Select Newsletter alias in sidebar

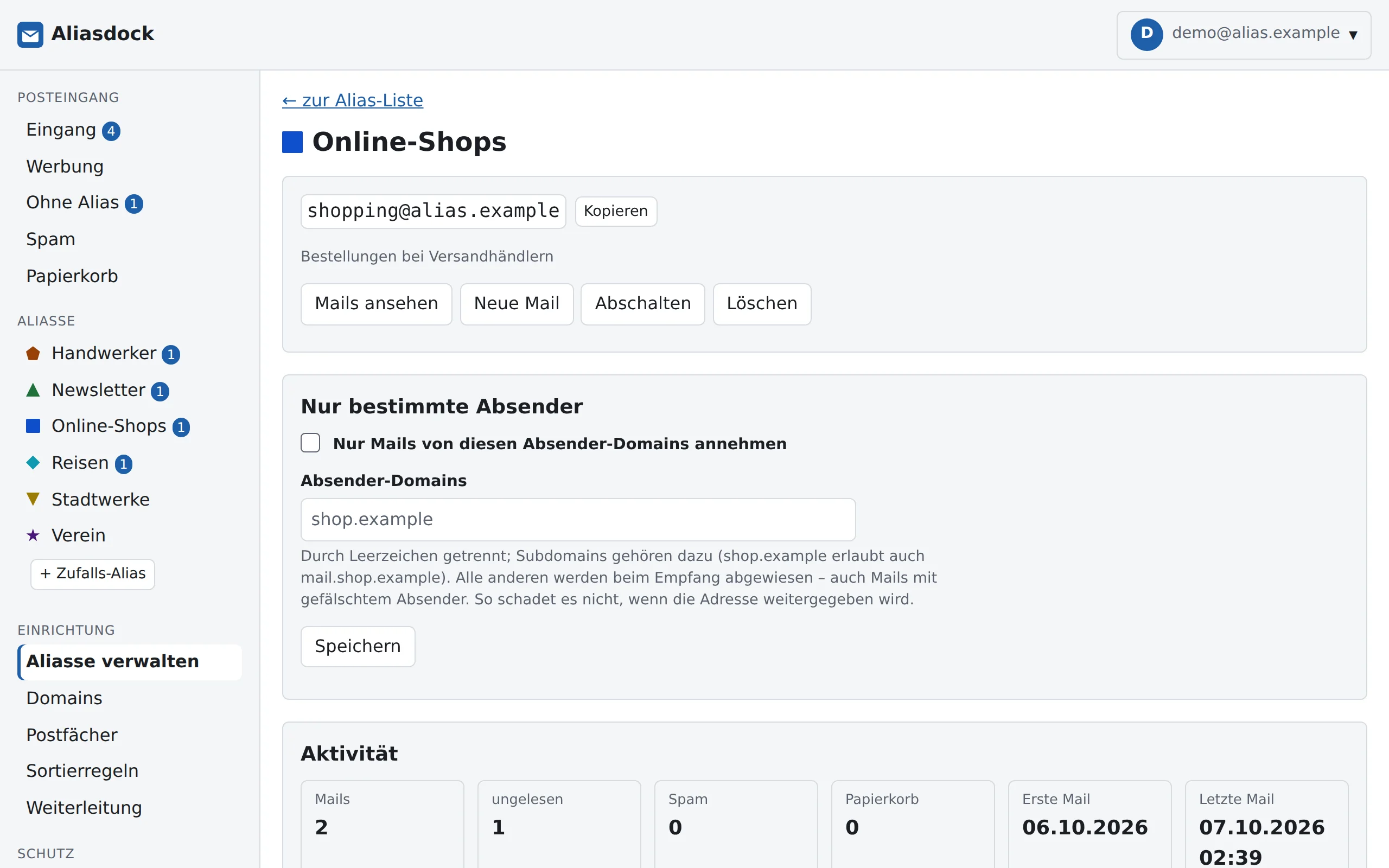pyautogui.click(x=130, y=391)
